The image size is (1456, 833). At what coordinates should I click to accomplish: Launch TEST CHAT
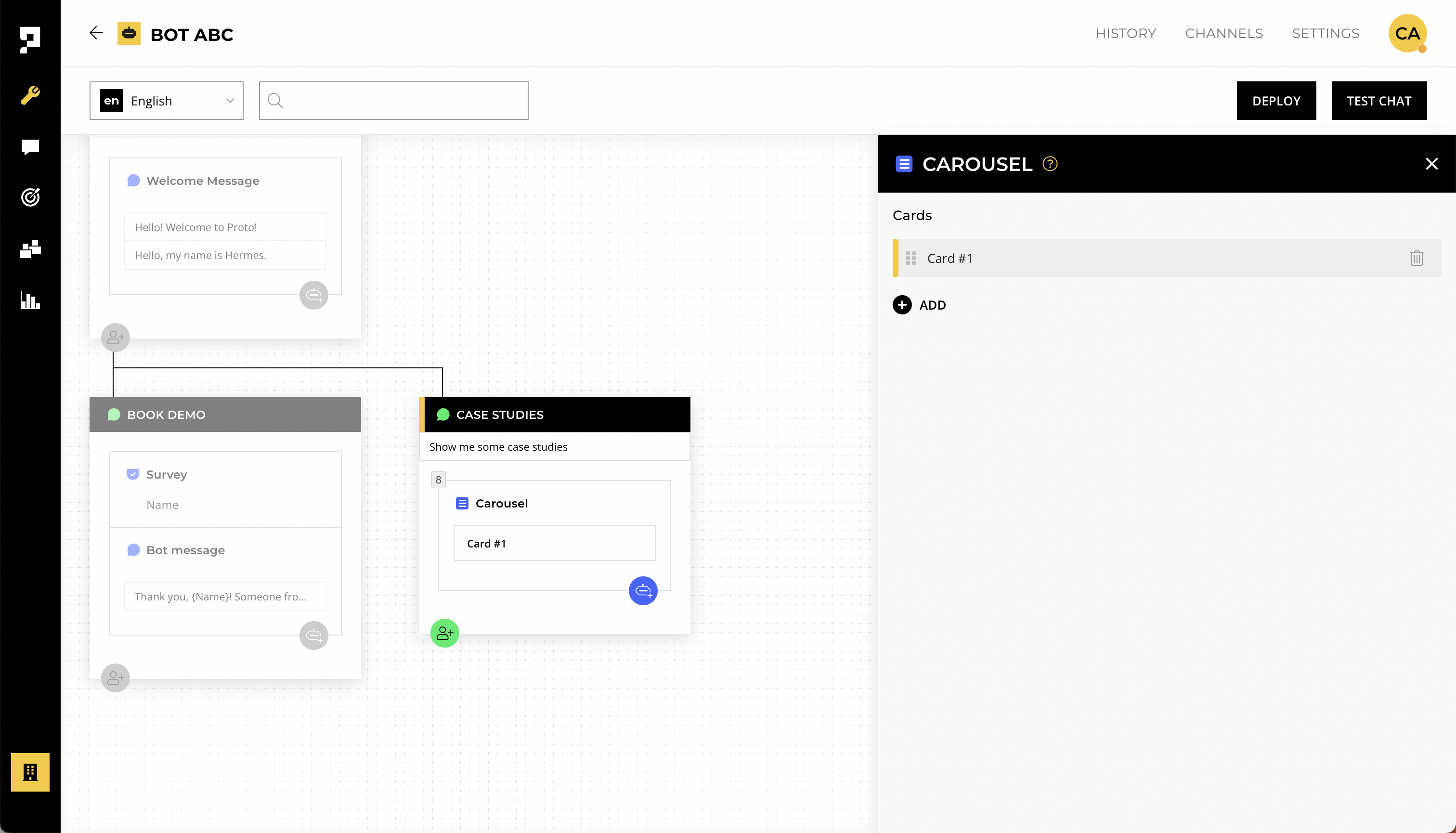pos(1379,101)
